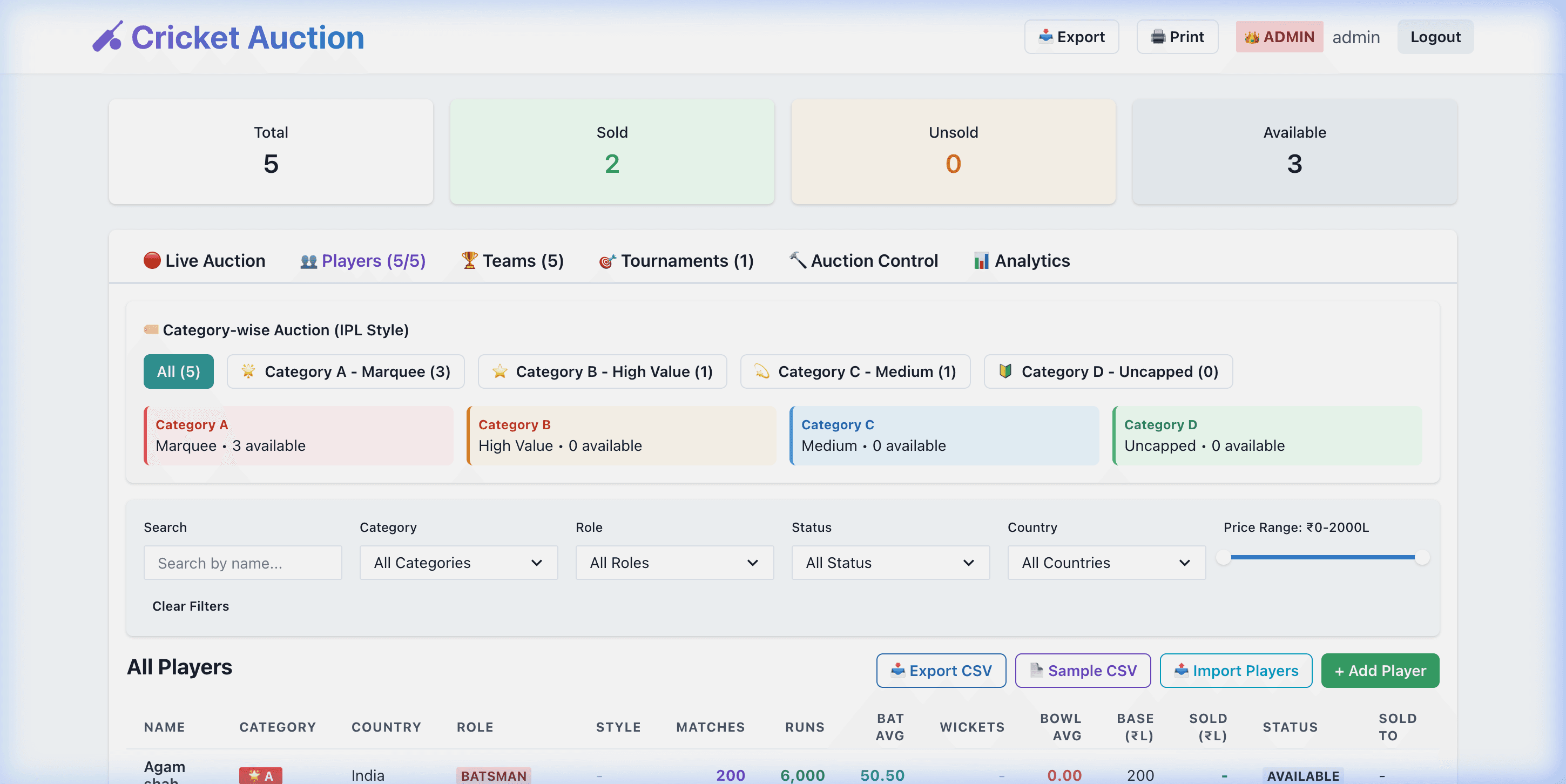Open the Auction Control tab
This screenshot has width=1566, height=784.
864,261
